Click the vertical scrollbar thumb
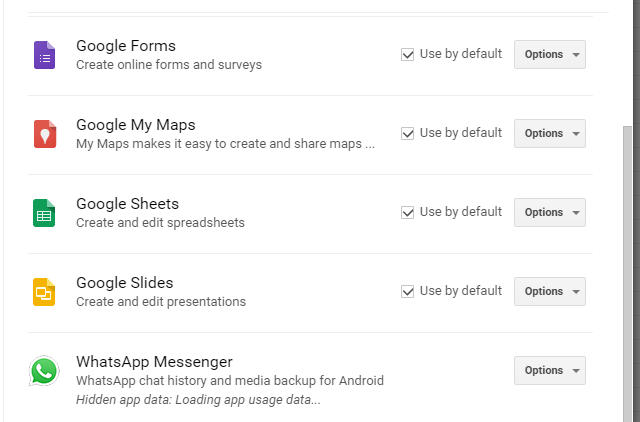Viewport: 640px width, 422px height. 627,273
